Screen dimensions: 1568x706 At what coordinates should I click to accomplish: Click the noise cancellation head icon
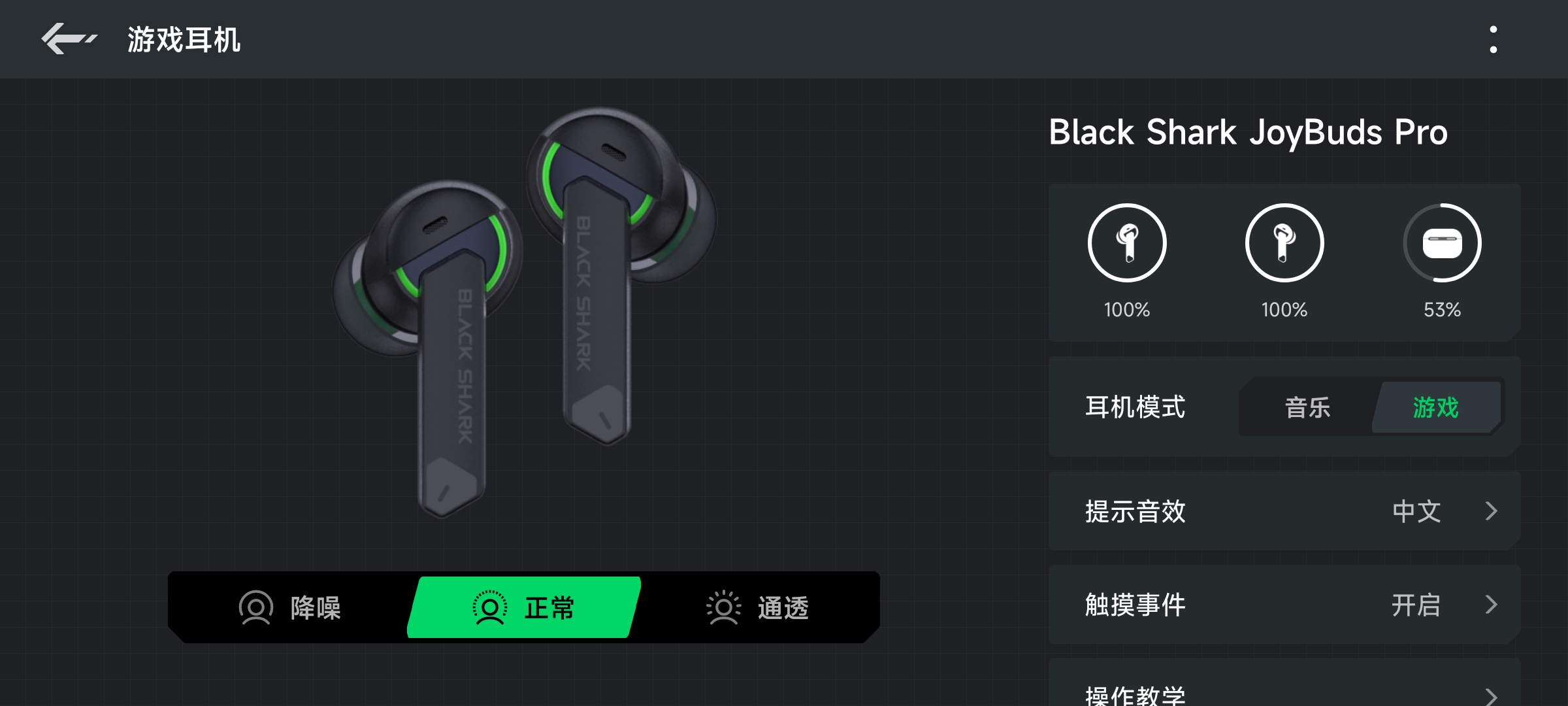point(255,608)
